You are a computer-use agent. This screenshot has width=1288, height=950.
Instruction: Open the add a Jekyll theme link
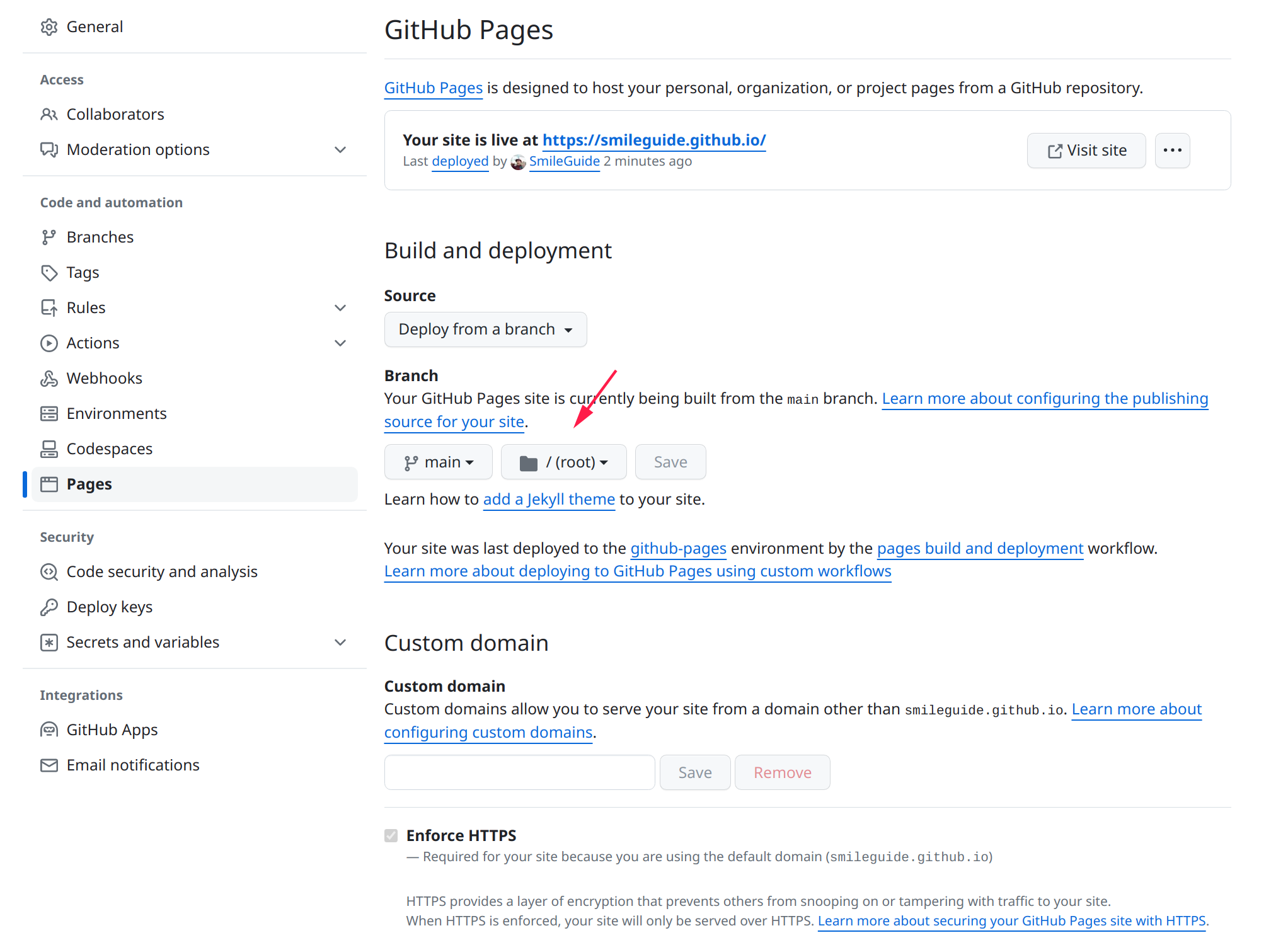click(548, 500)
